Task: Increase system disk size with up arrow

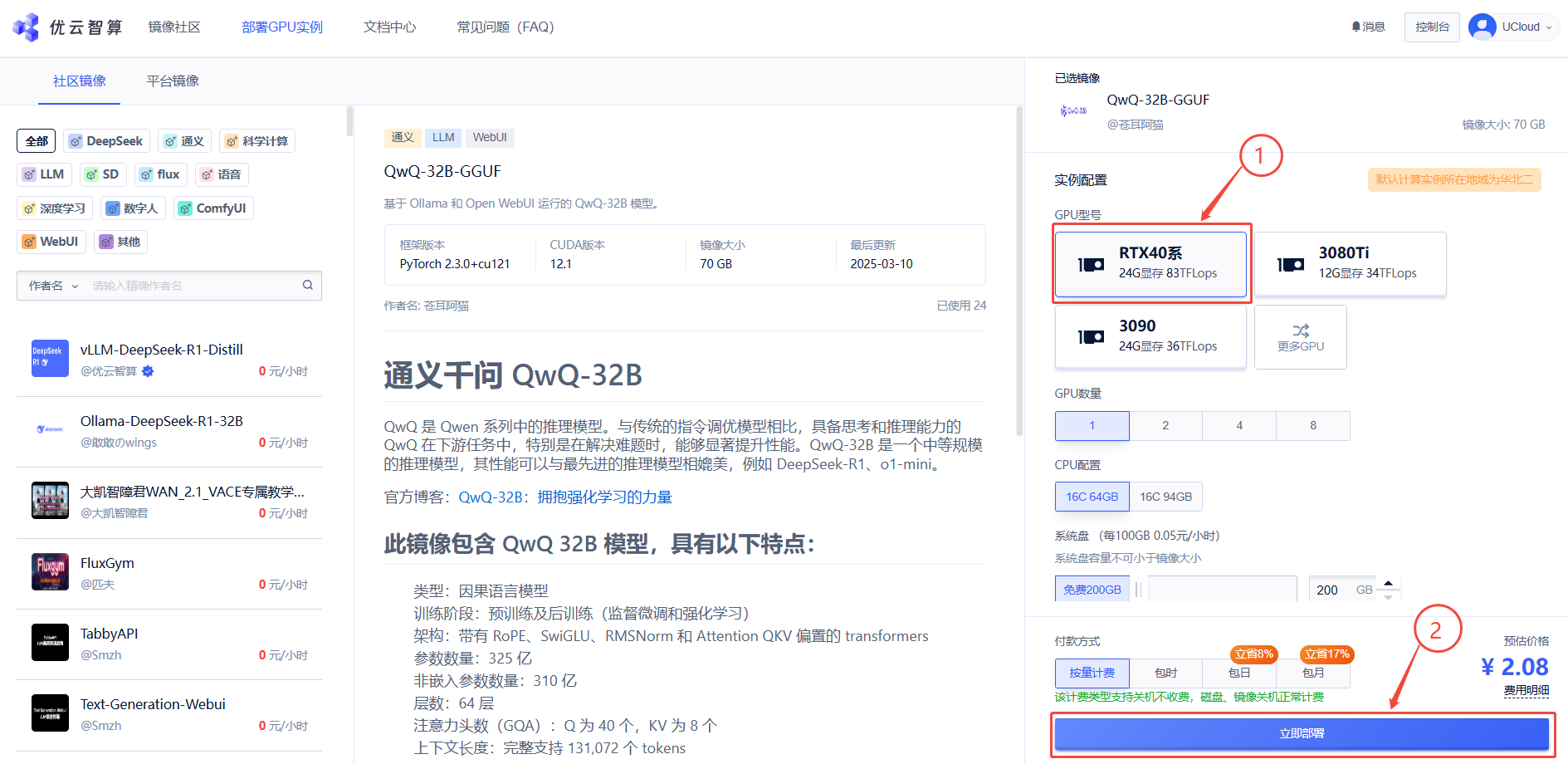Action: (1388, 583)
